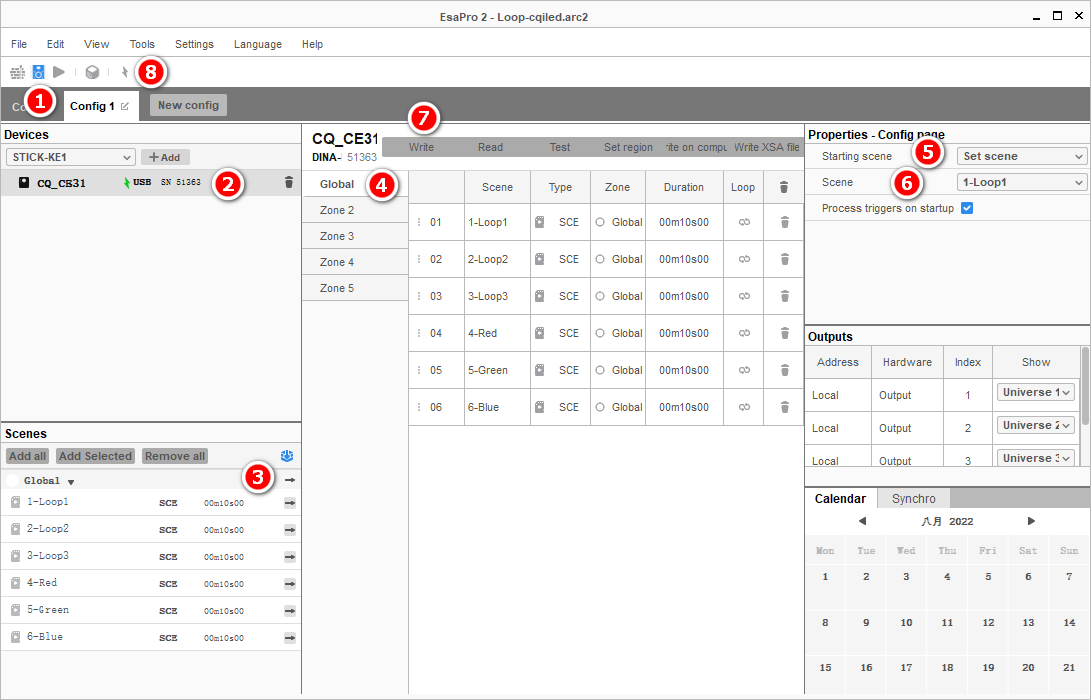Click the blue speaker icon in toolbar
The width and height of the screenshot is (1091, 700).
pyautogui.click(x=39, y=72)
